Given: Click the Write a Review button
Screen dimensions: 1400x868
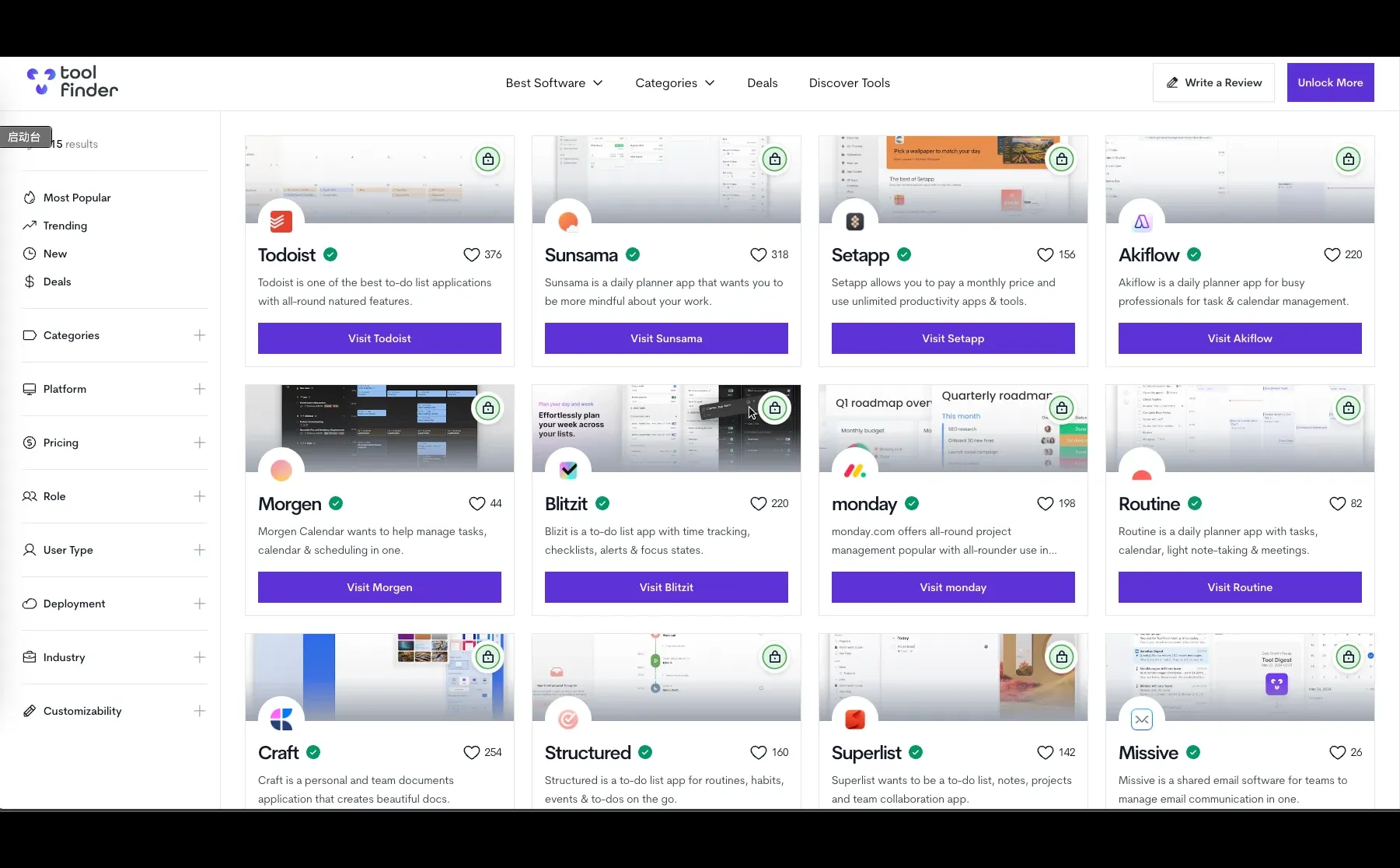Looking at the screenshot, I should (1213, 82).
